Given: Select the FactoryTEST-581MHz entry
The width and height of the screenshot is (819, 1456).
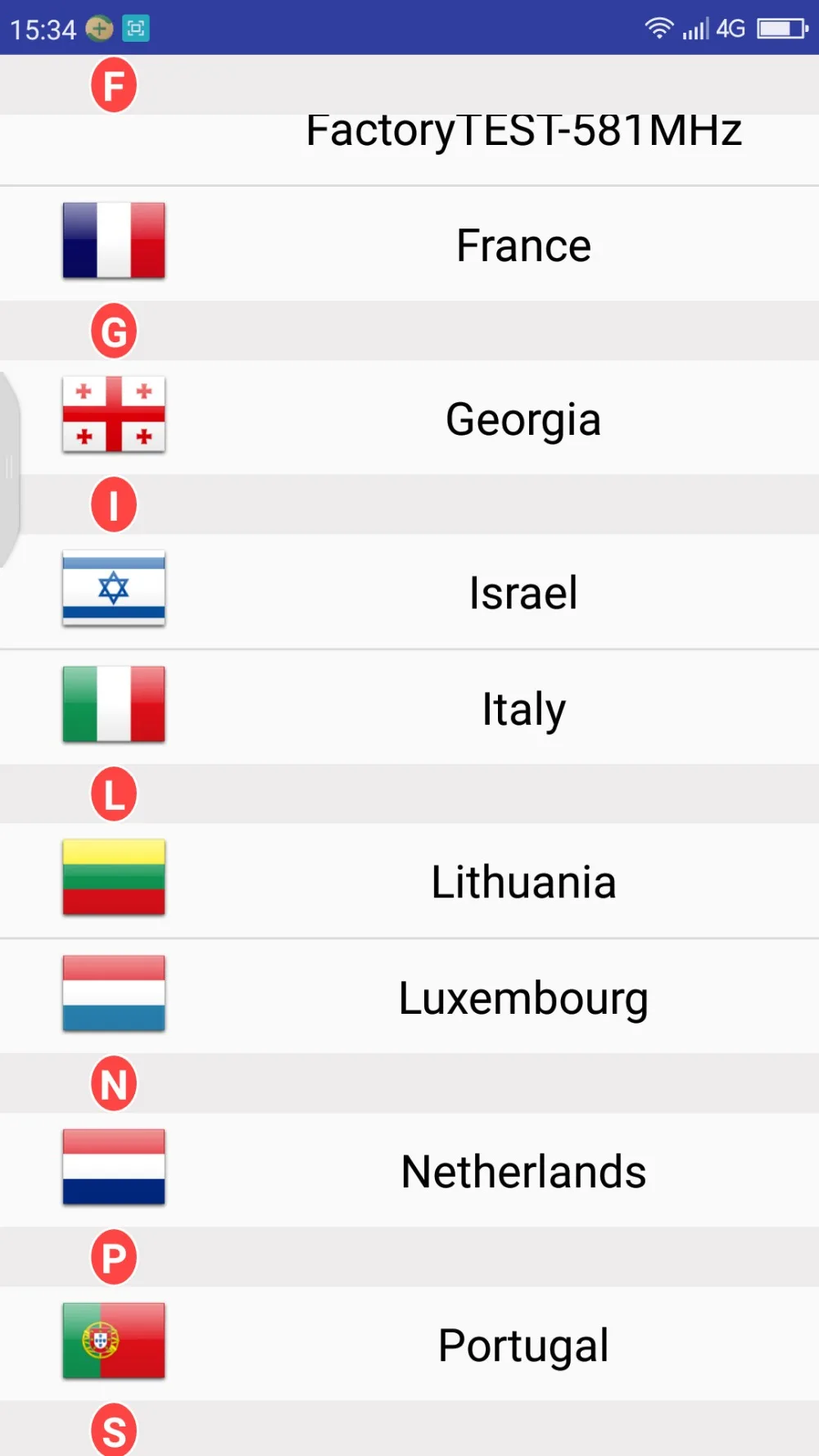Looking at the screenshot, I should [409, 149].
